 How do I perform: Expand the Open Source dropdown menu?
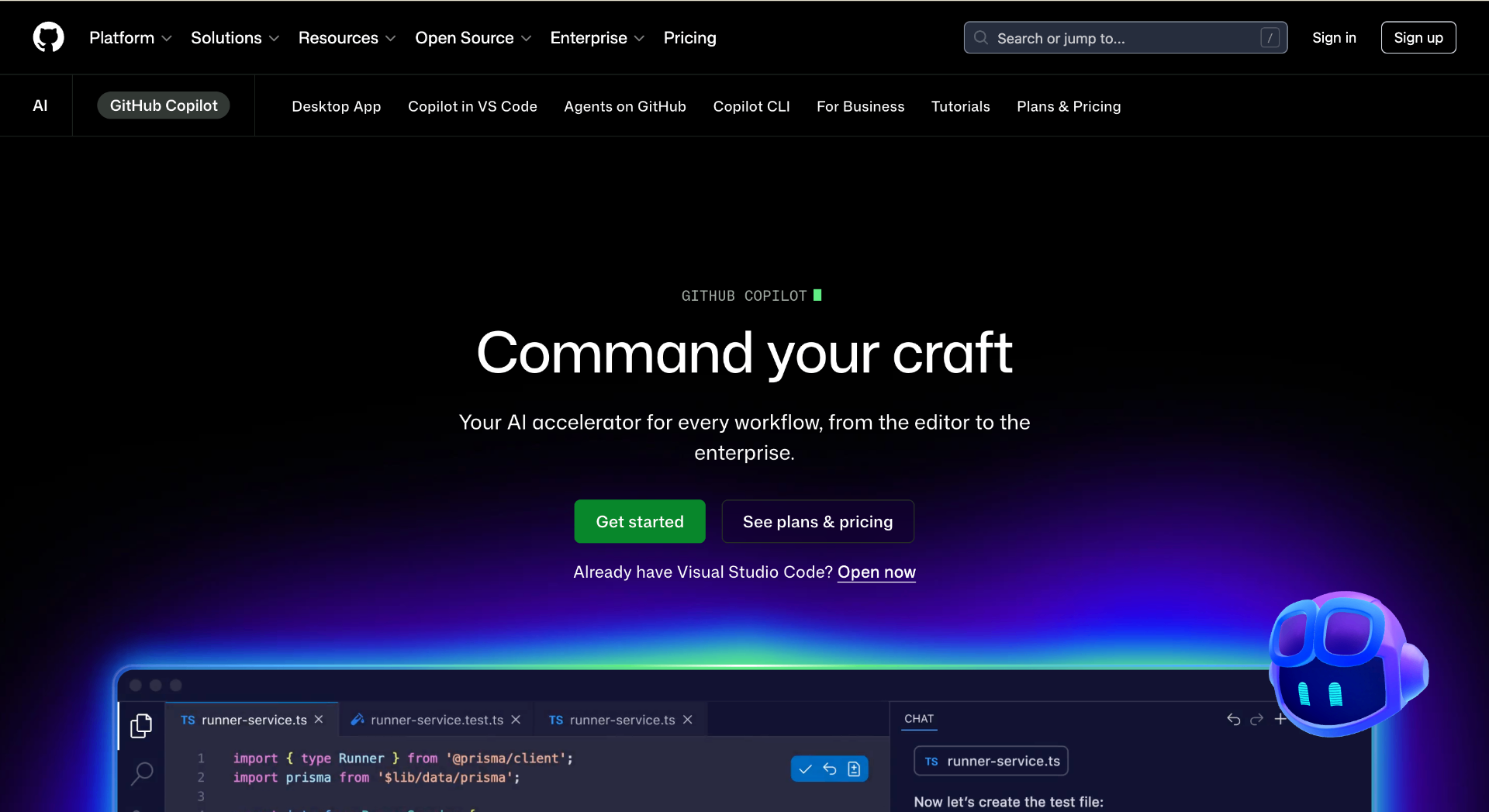(473, 37)
